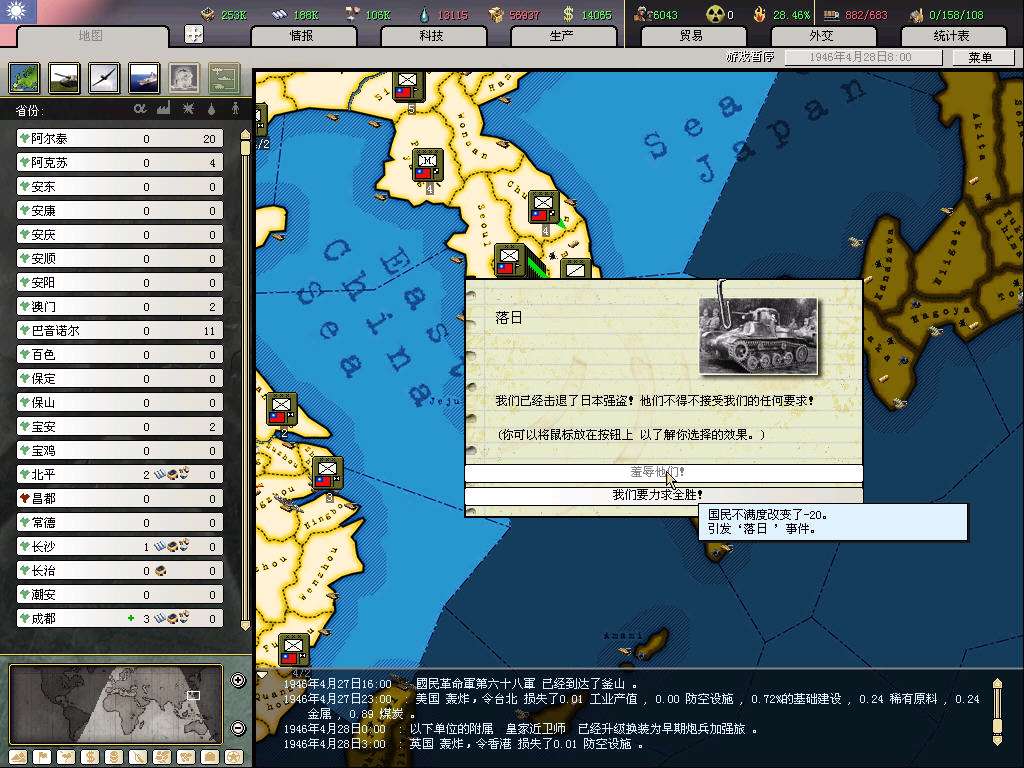Toggle the game paused indicator 游戏暂停
The height and width of the screenshot is (768, 1024).
(750, 57)
